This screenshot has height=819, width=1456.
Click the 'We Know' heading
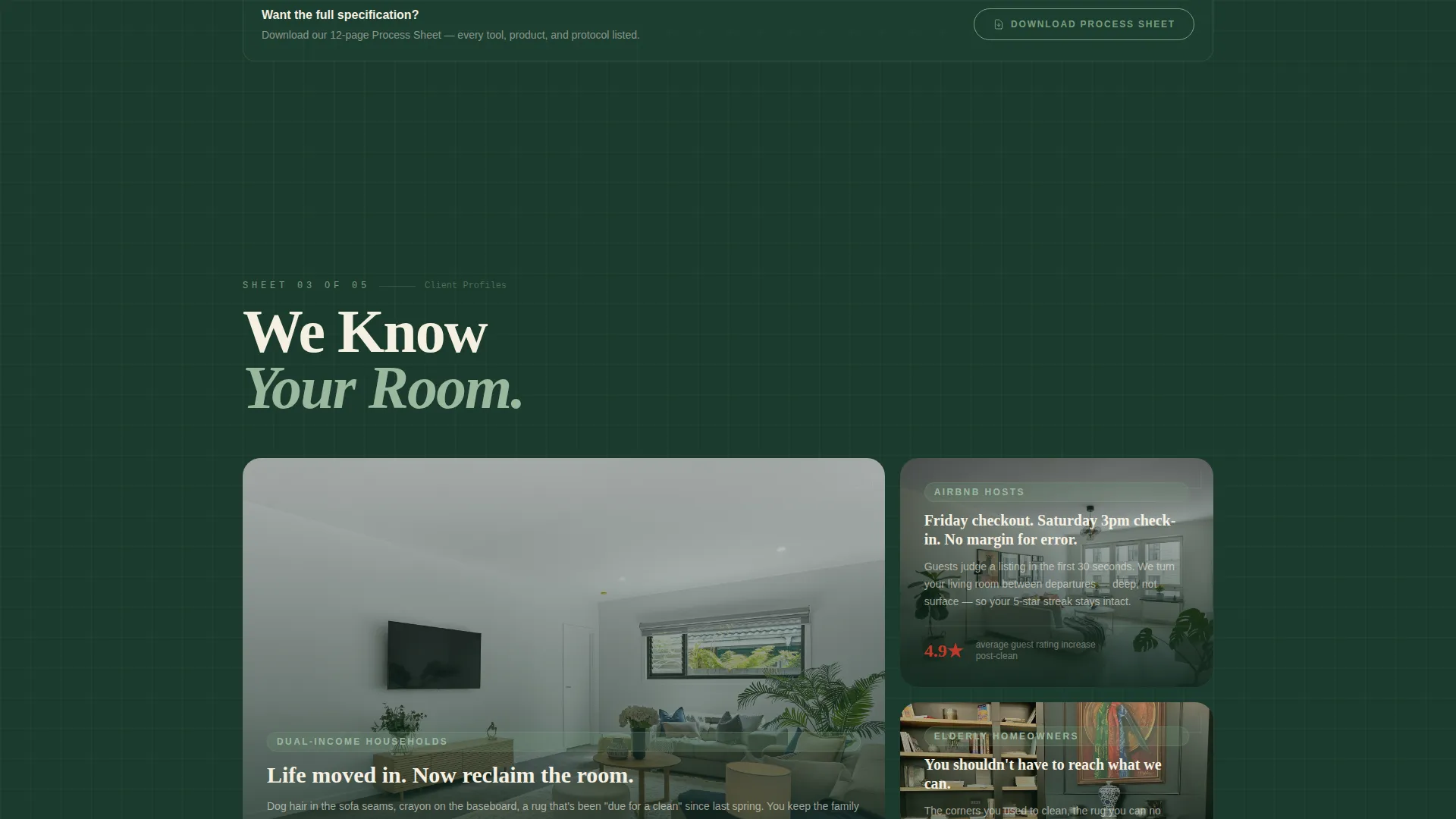click(x=365, y=332)
